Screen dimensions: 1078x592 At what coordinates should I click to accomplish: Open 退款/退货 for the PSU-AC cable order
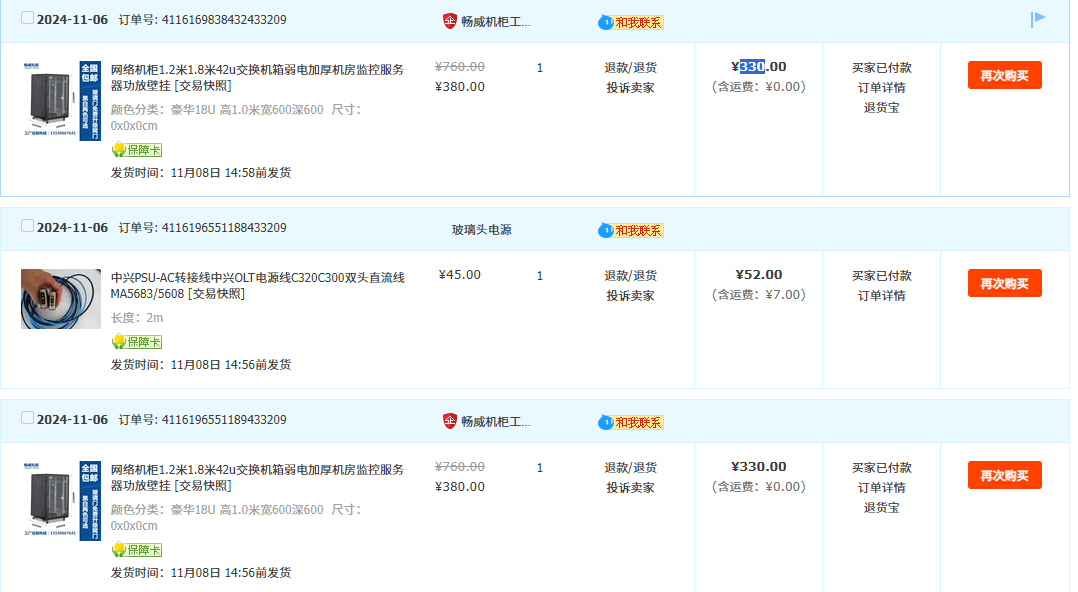click(x=630, y=276)
